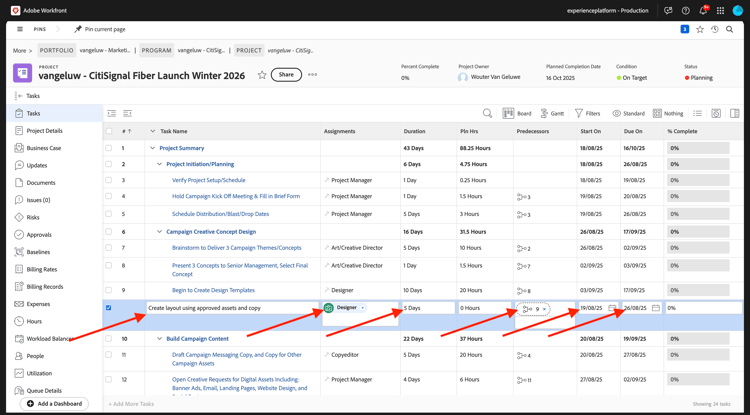Screen dimensions: 750x415
Task: Collapse the Build Campaign Content group
Action: pos(160,339)
